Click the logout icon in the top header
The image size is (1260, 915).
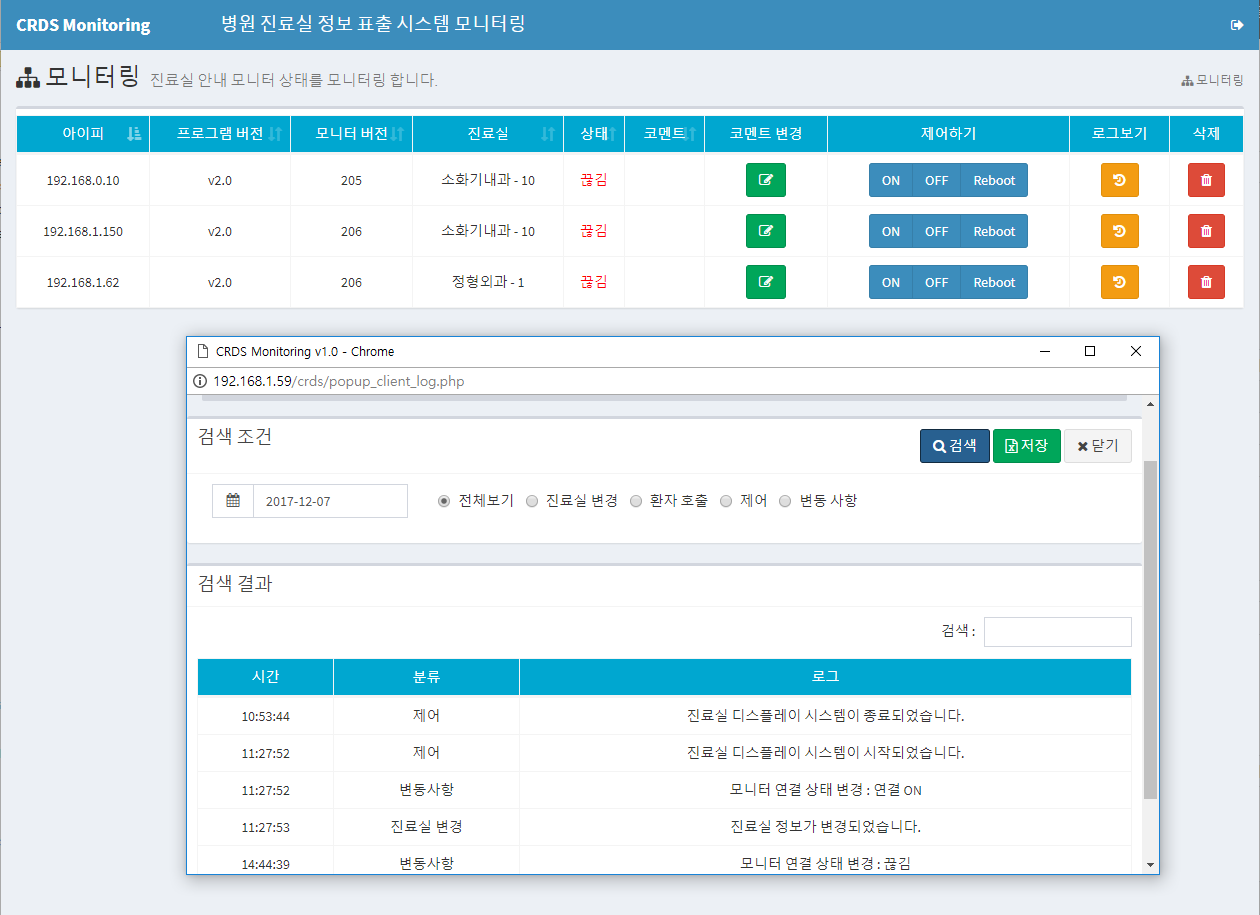tap(1237, 25)
